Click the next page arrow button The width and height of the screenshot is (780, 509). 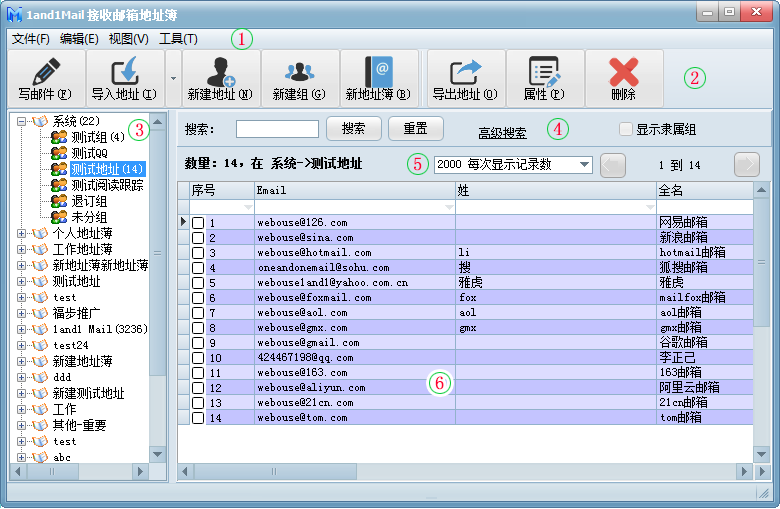pos(747,165)
